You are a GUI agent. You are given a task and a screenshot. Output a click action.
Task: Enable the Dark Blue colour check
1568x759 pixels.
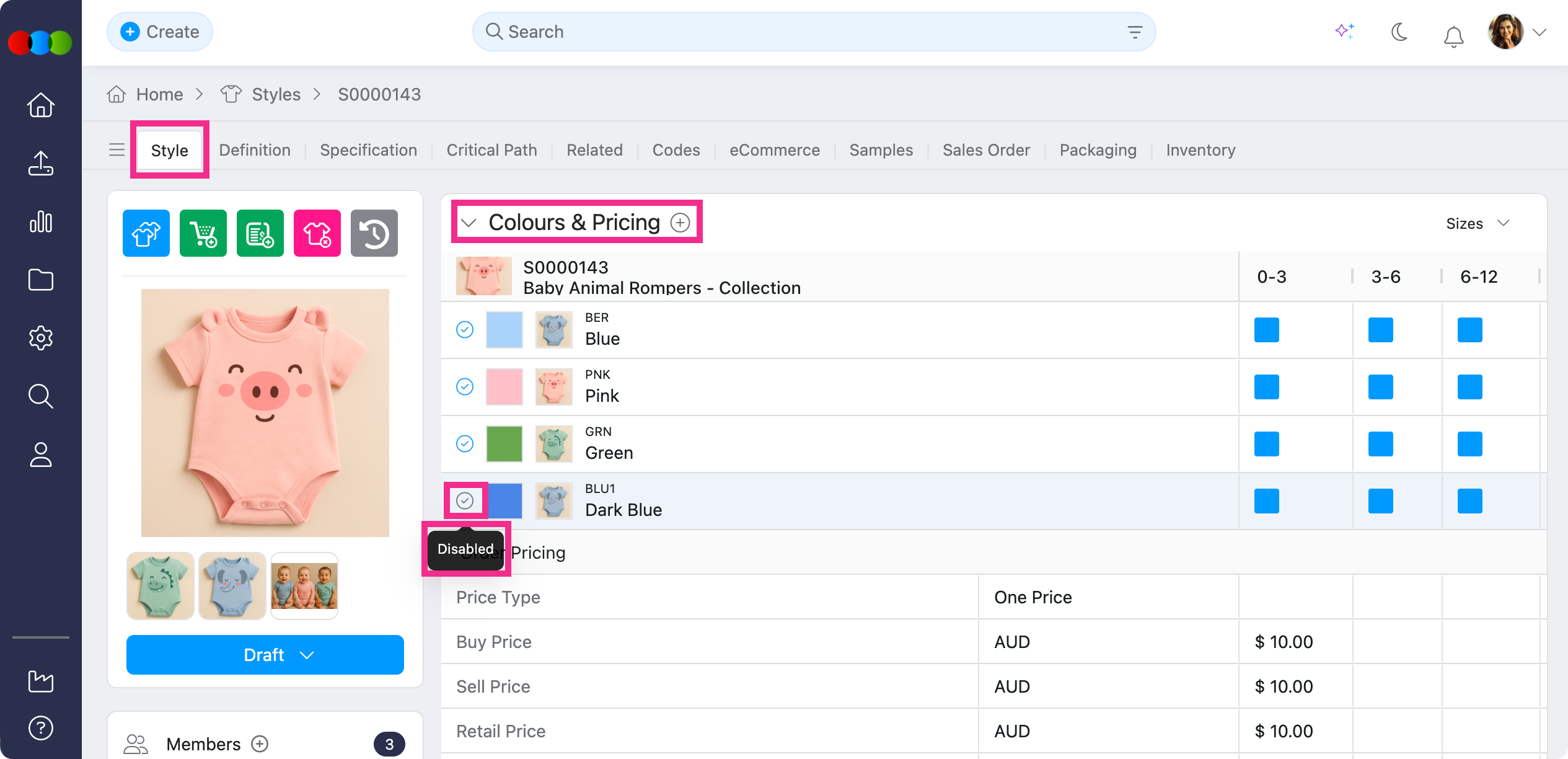465,500
